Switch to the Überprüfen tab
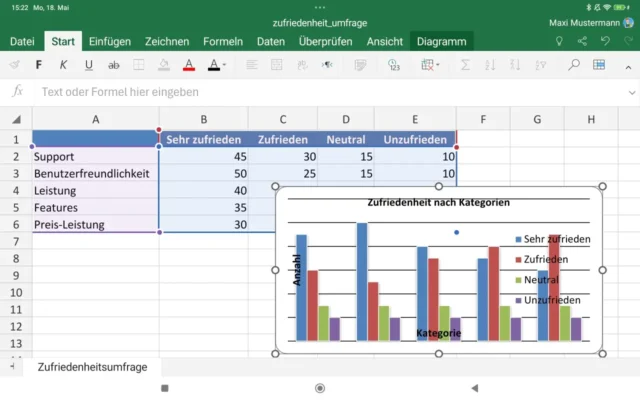 (x=325, y=42)
